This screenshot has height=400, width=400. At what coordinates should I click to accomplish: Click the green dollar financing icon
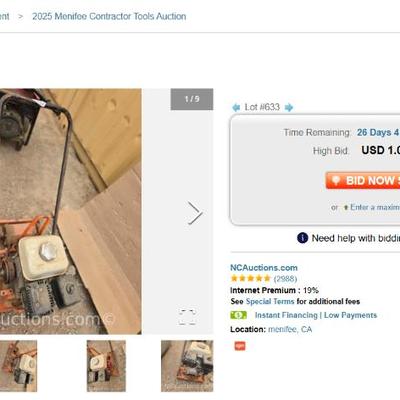[238, 315]
